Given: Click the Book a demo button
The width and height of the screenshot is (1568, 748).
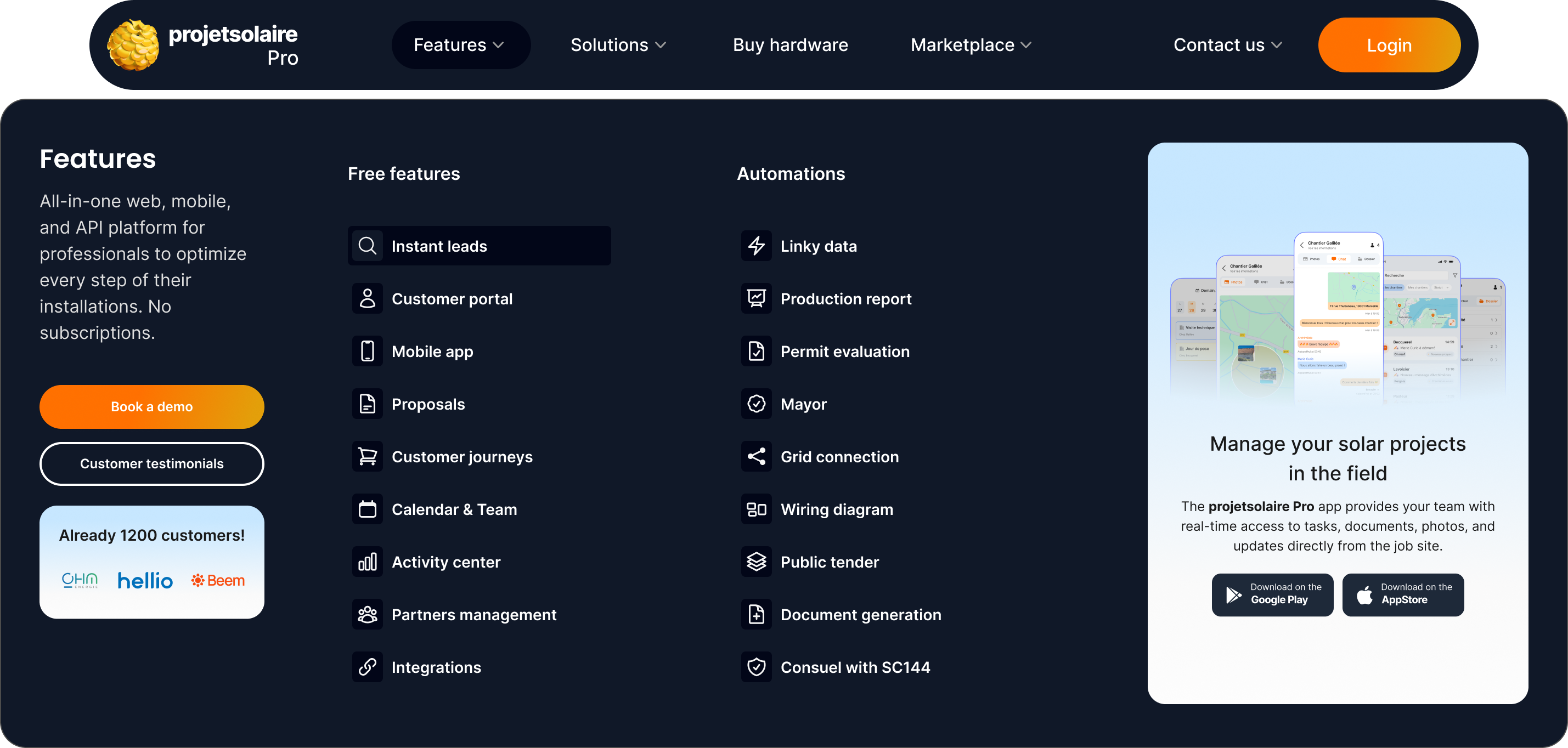Looking at the screenshot, I should 151,406.
